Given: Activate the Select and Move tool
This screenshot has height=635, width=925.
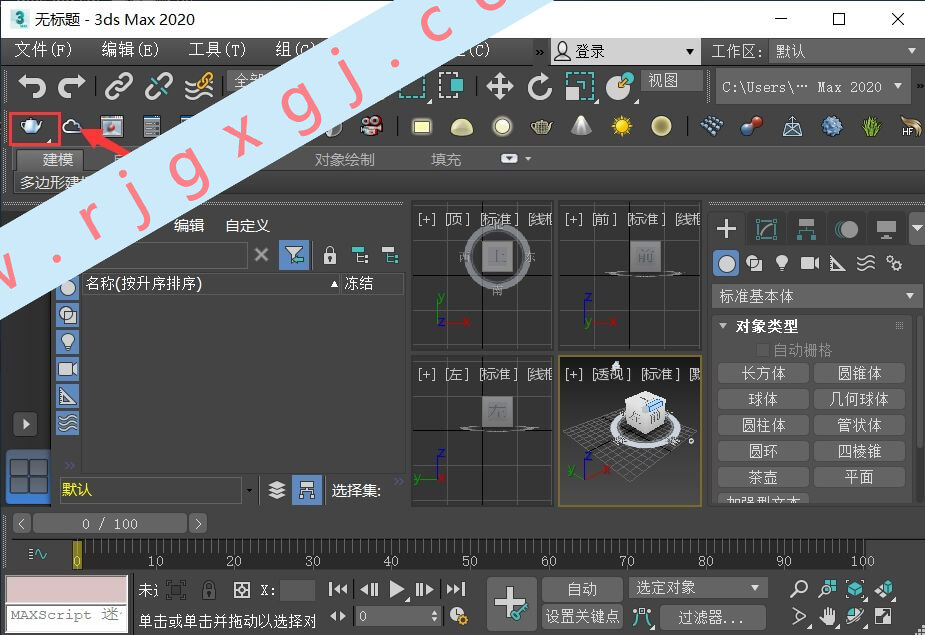Looking at the screenshot, I should (500, 87).
